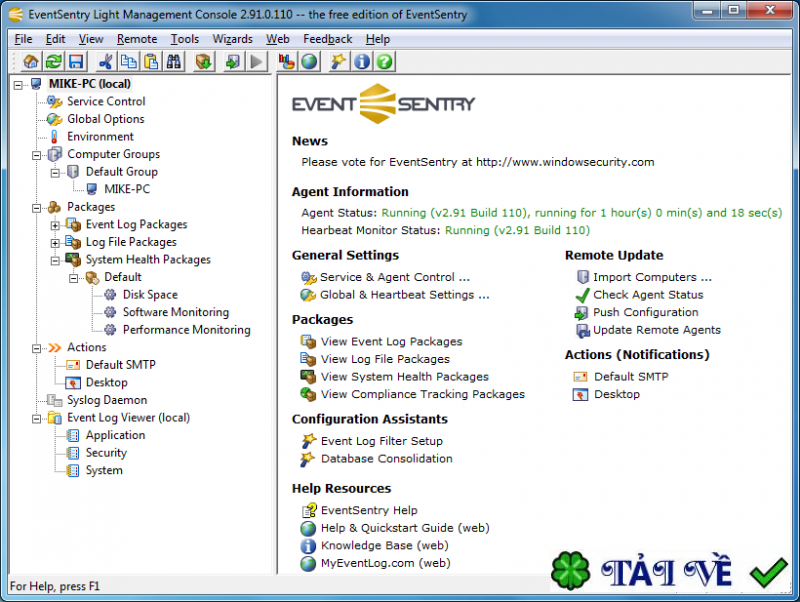Click the binoculars Find icon
This screenshot has width=800, height=602.
pyautogui.click(x=173, y=62)
